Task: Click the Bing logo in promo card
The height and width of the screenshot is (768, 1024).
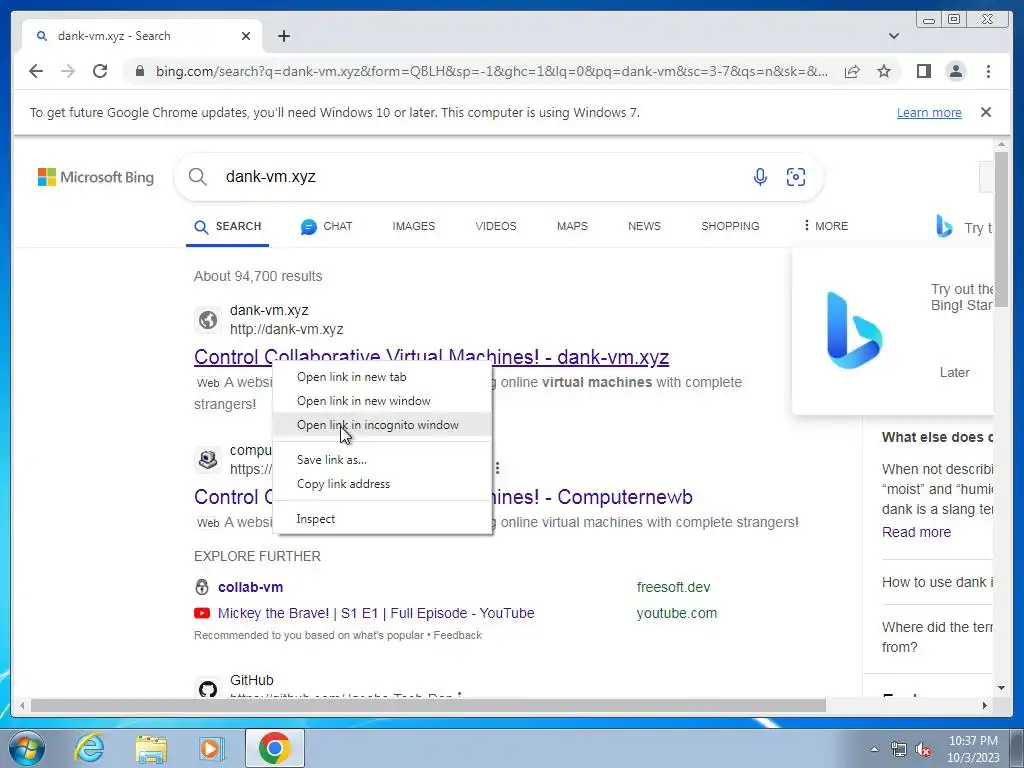Action: [x=854, y=330]
